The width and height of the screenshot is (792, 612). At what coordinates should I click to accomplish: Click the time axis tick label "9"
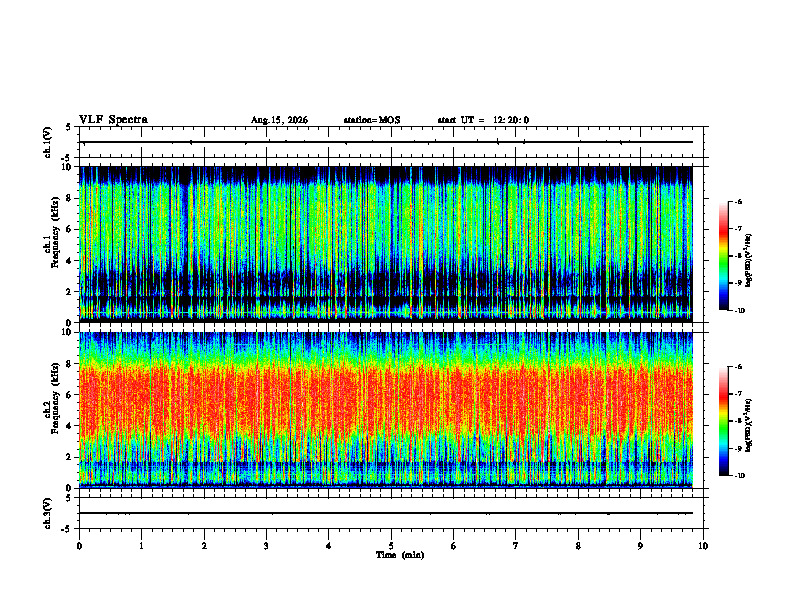(x=640, y=546)
